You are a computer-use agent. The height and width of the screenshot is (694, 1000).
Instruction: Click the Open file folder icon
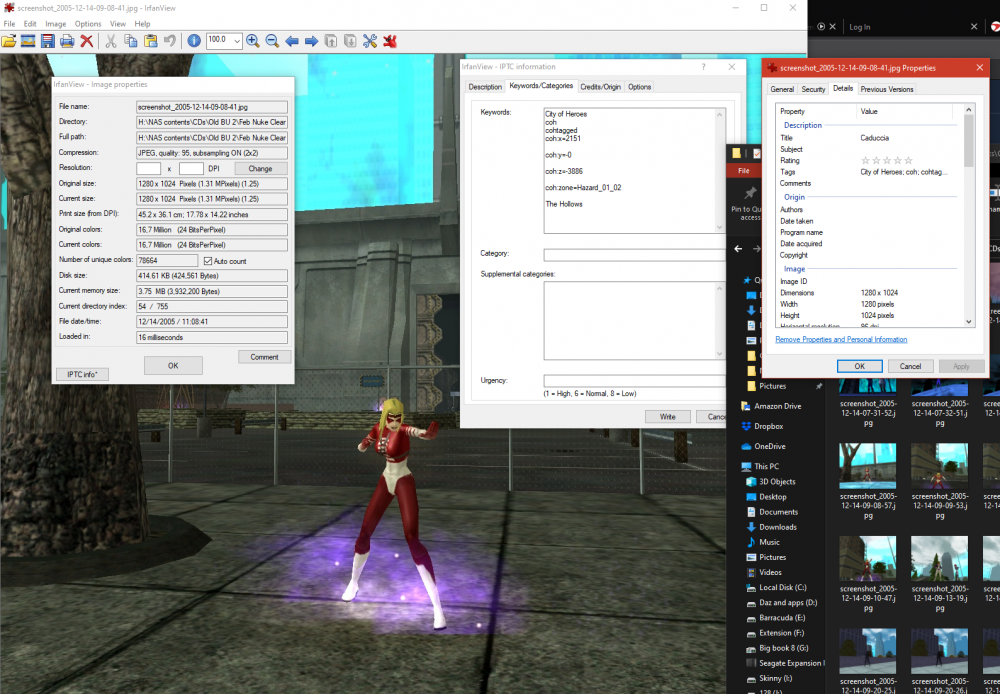coord(9,41)
